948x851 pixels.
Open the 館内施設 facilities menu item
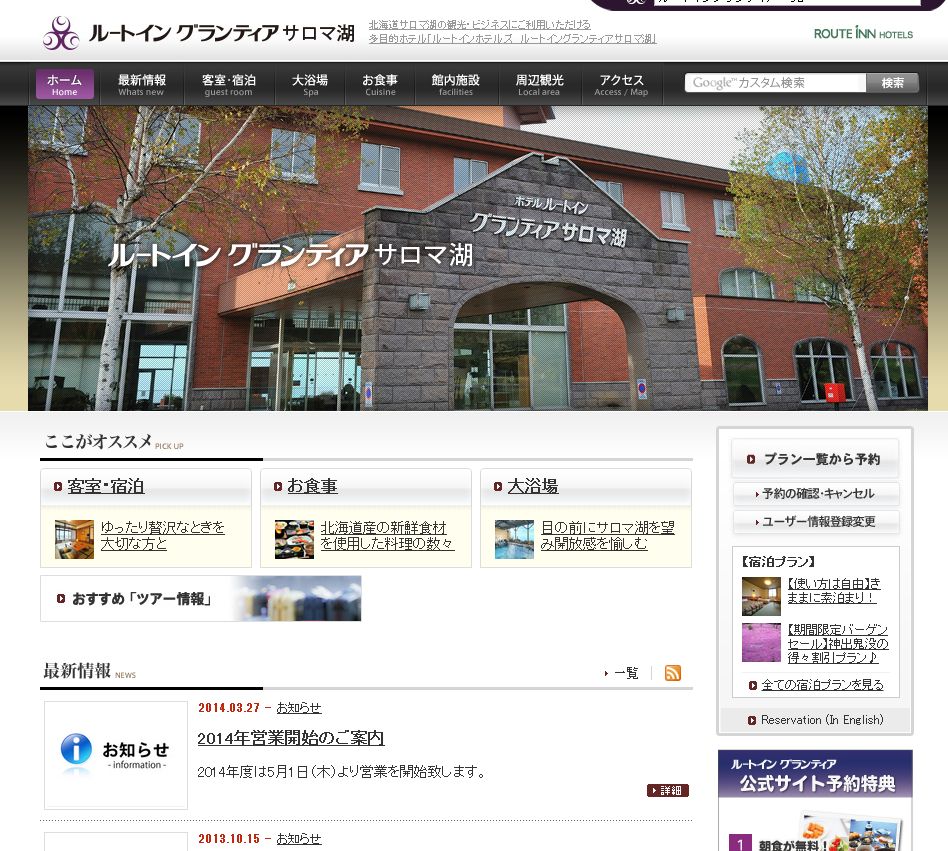click(x=455, y=84)
